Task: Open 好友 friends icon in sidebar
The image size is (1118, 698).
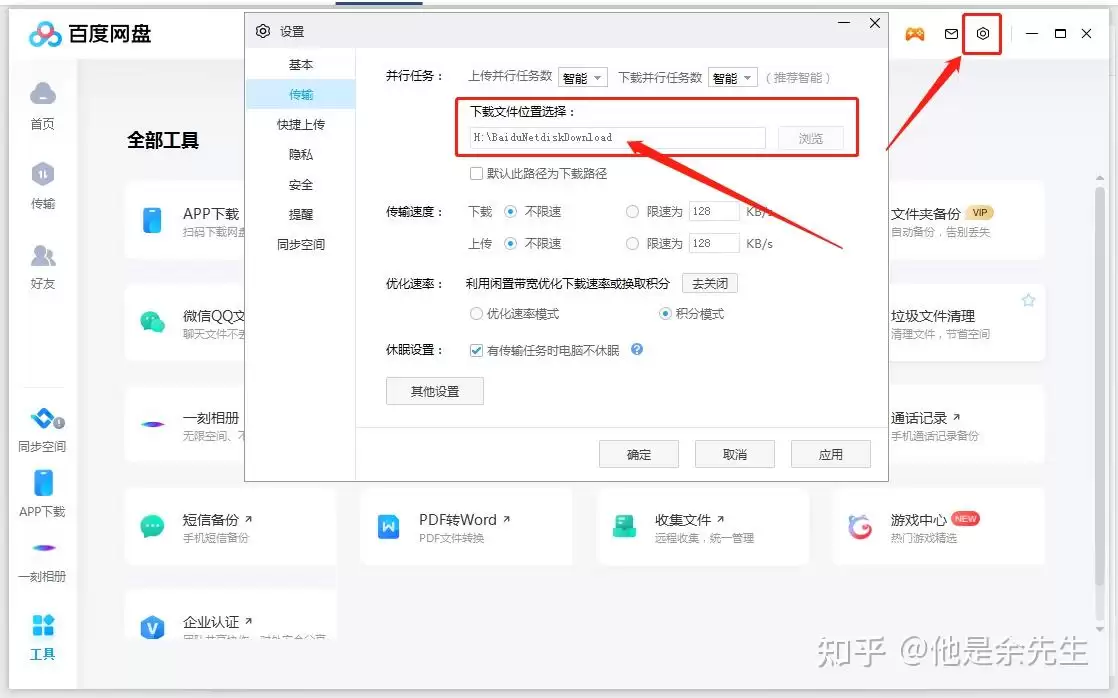Action: tap(43, 255)
